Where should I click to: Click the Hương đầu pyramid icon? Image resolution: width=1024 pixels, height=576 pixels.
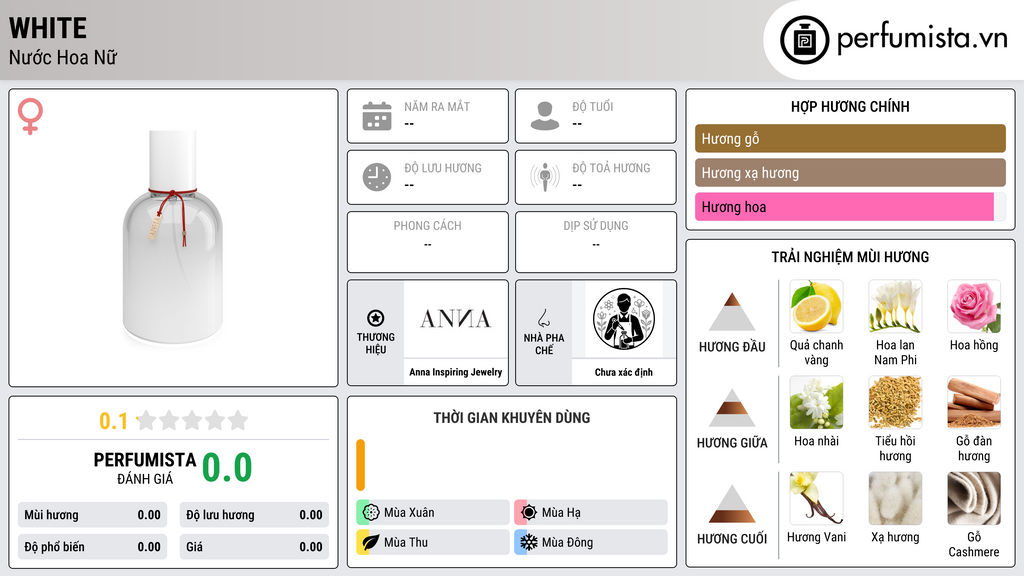tap(732, 312)
